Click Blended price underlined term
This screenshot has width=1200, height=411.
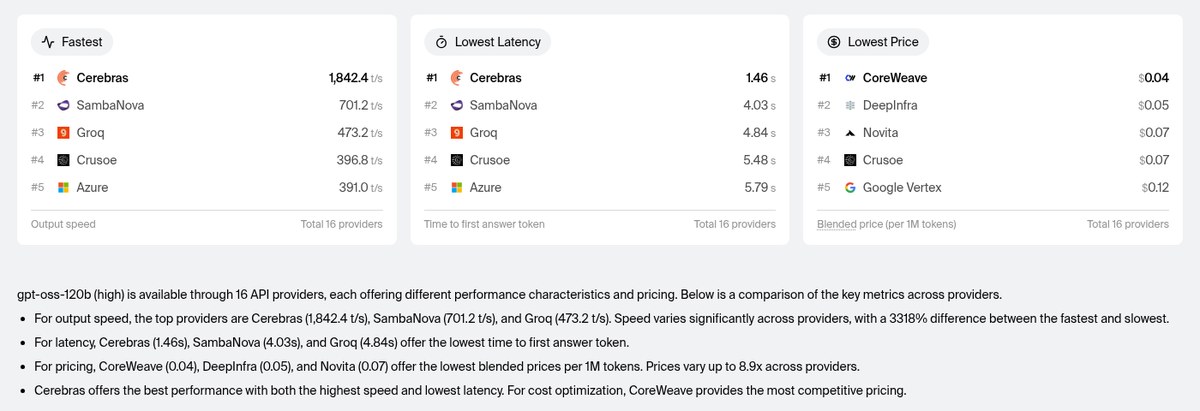click(x=836, y=224)
